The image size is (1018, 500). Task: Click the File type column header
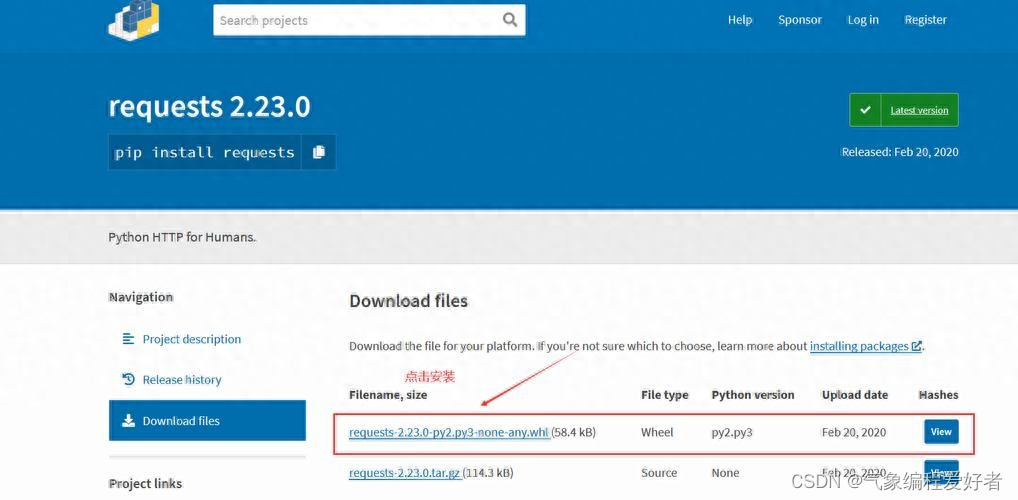coord(665,395)
